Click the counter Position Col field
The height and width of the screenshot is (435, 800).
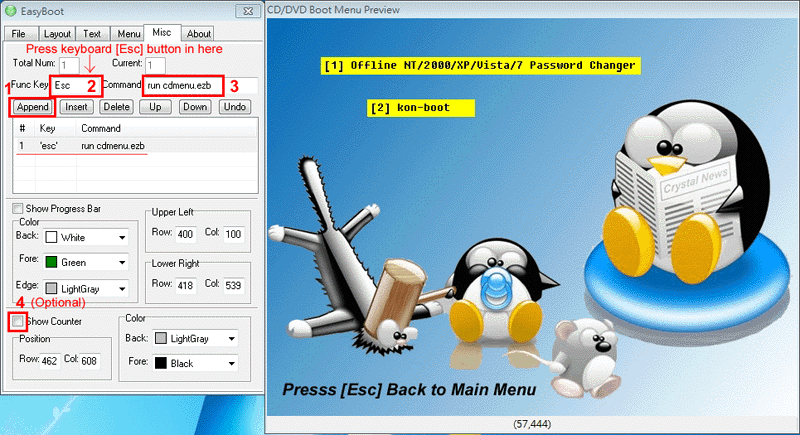coord(89,361)
